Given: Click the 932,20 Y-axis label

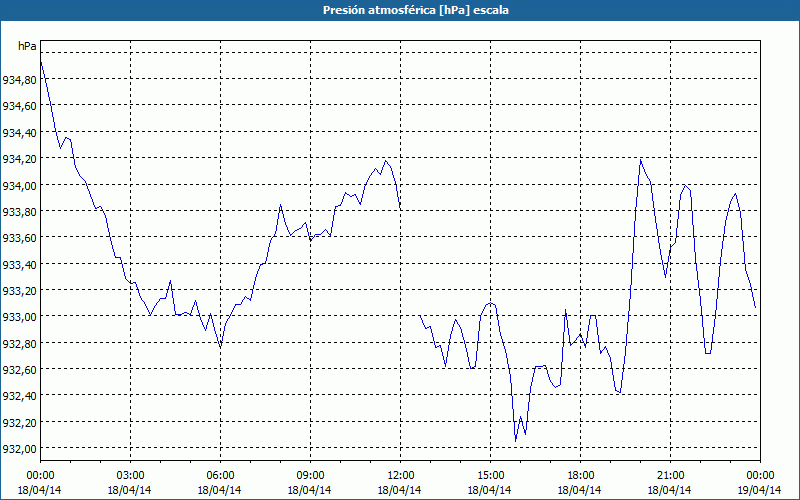Looking at the screenshot, I should [20, 422].
